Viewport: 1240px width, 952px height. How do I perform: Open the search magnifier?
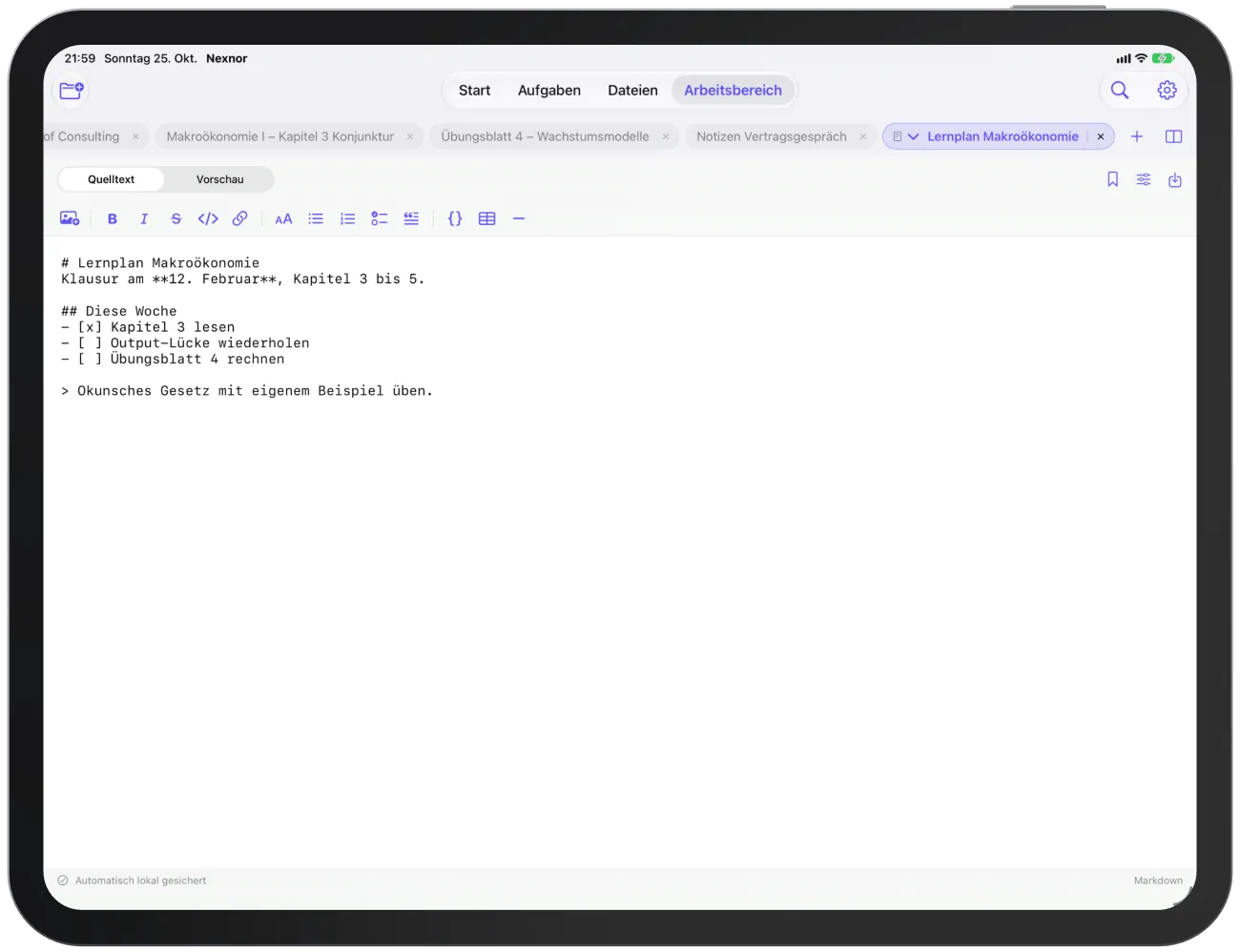pyautogui.click(x=1120, y=90)
